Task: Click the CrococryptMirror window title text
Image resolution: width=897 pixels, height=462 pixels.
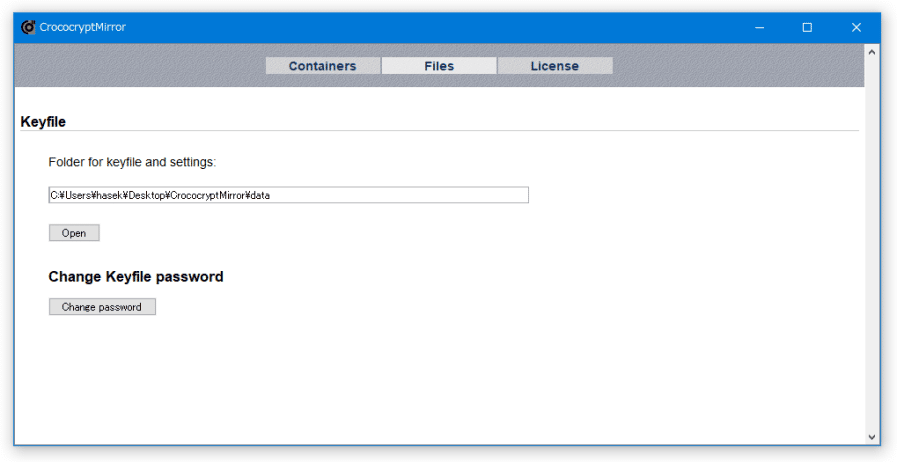Action: tap(83, 27)
